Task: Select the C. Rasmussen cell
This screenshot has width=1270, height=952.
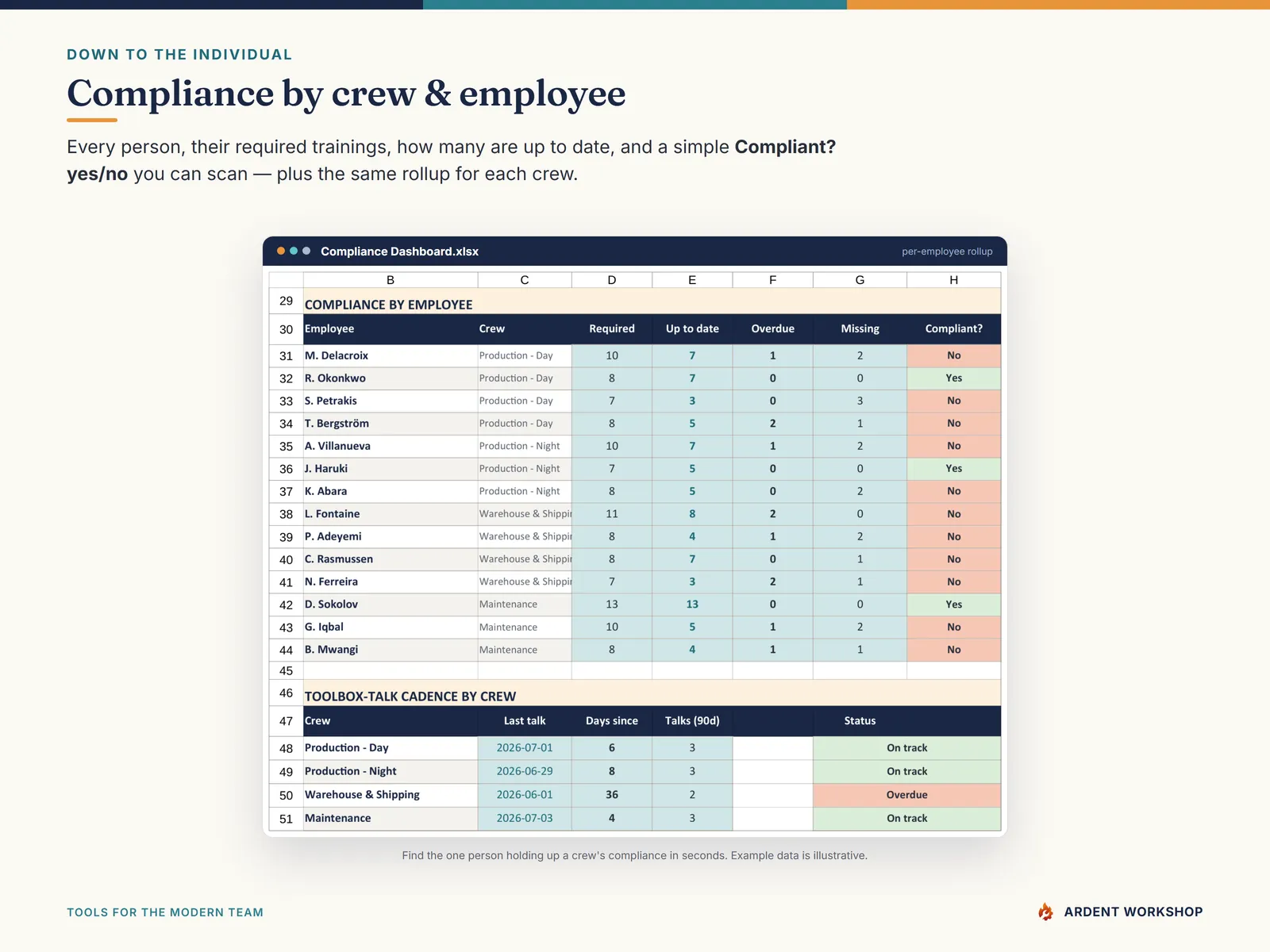Action: point(391,559)
